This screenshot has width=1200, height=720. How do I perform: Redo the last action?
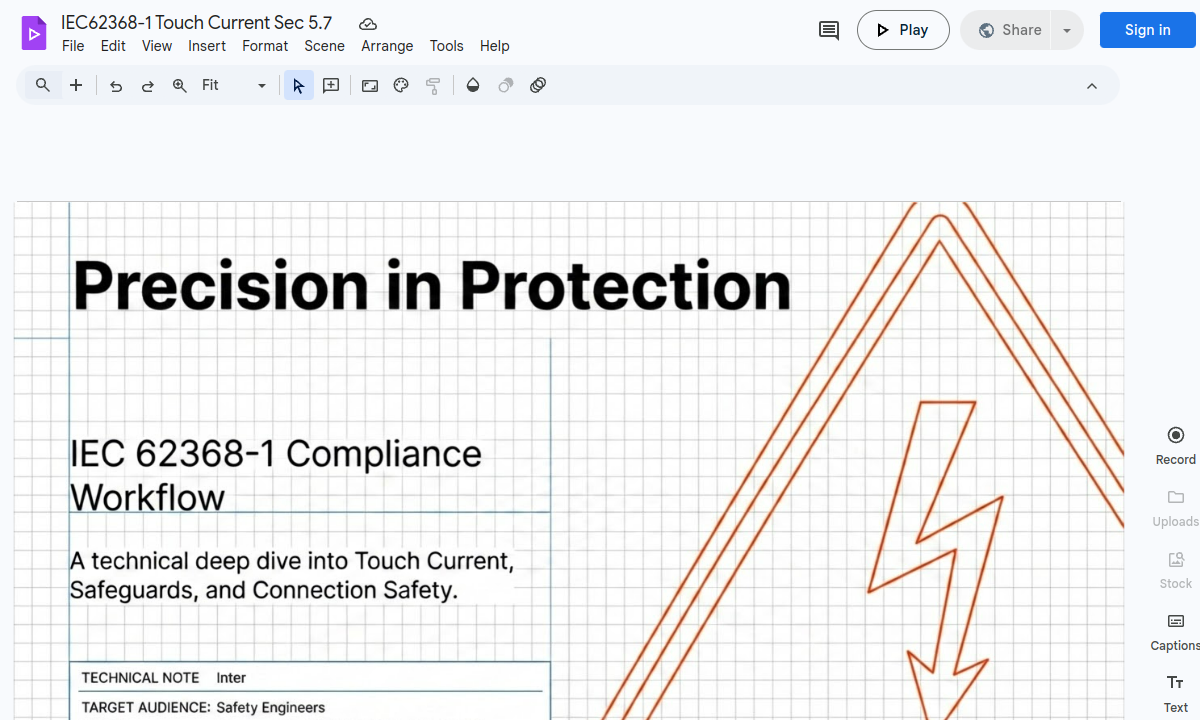(147, 85)
